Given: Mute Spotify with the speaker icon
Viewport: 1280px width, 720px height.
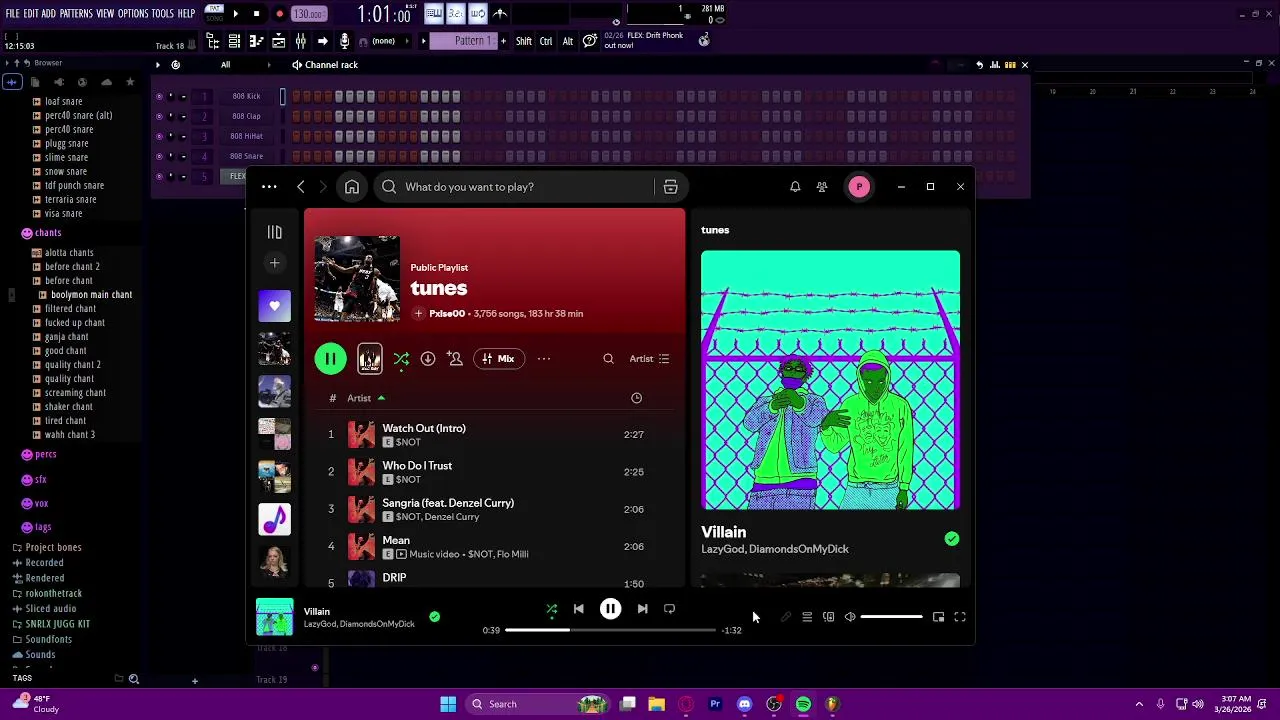Looking at the screenshot, I should [850, 617].
